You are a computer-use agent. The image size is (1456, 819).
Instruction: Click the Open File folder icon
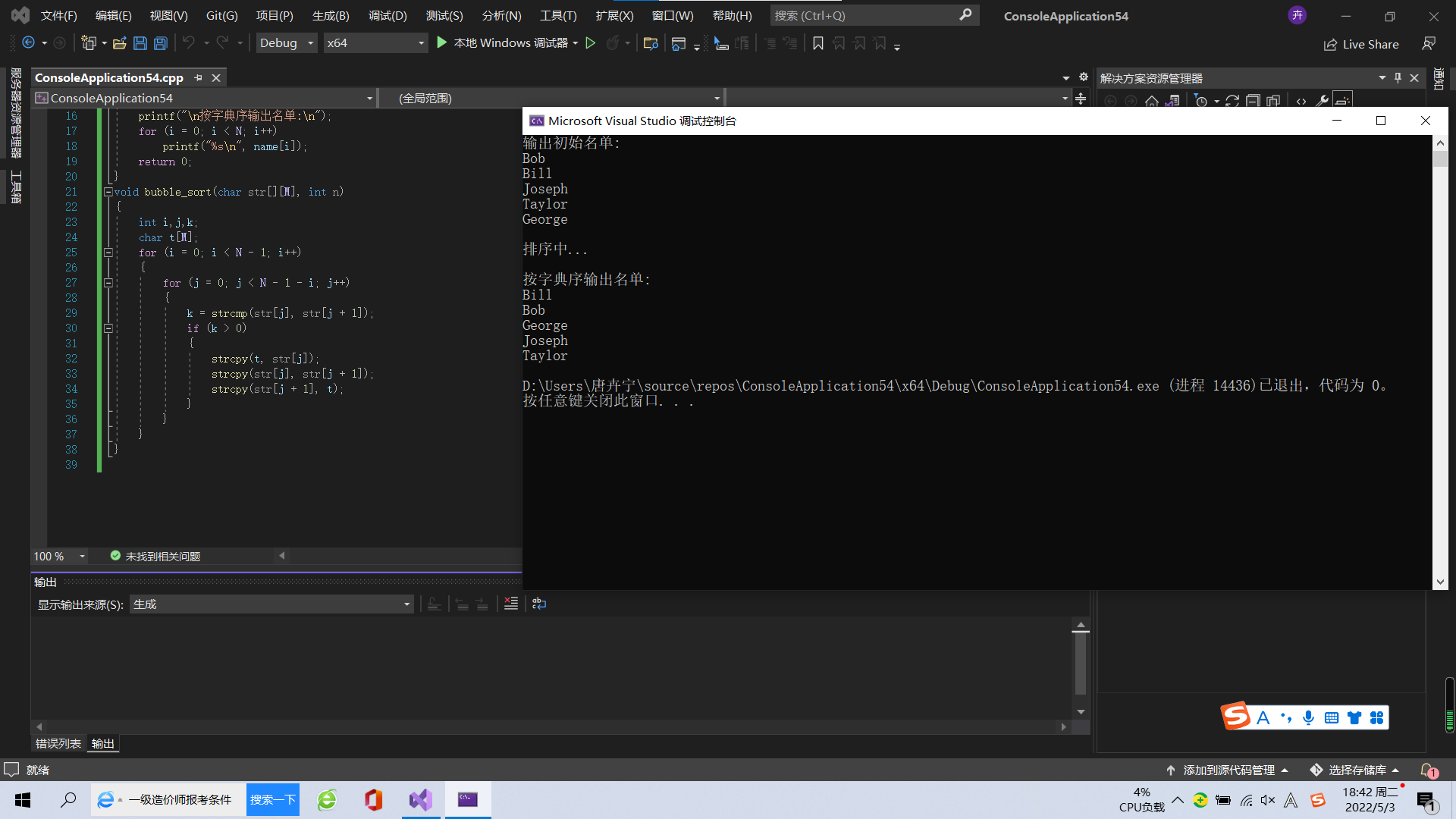119,43
